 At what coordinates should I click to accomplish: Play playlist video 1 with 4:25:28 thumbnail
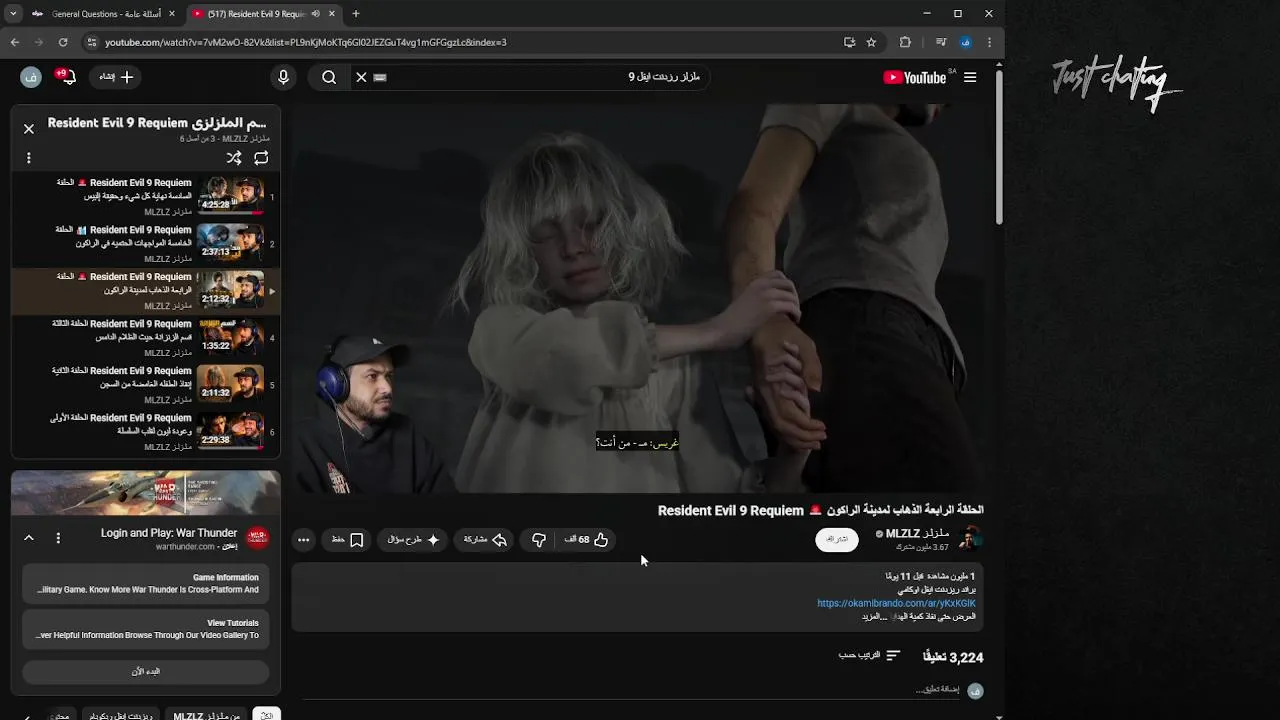point(145,197)
